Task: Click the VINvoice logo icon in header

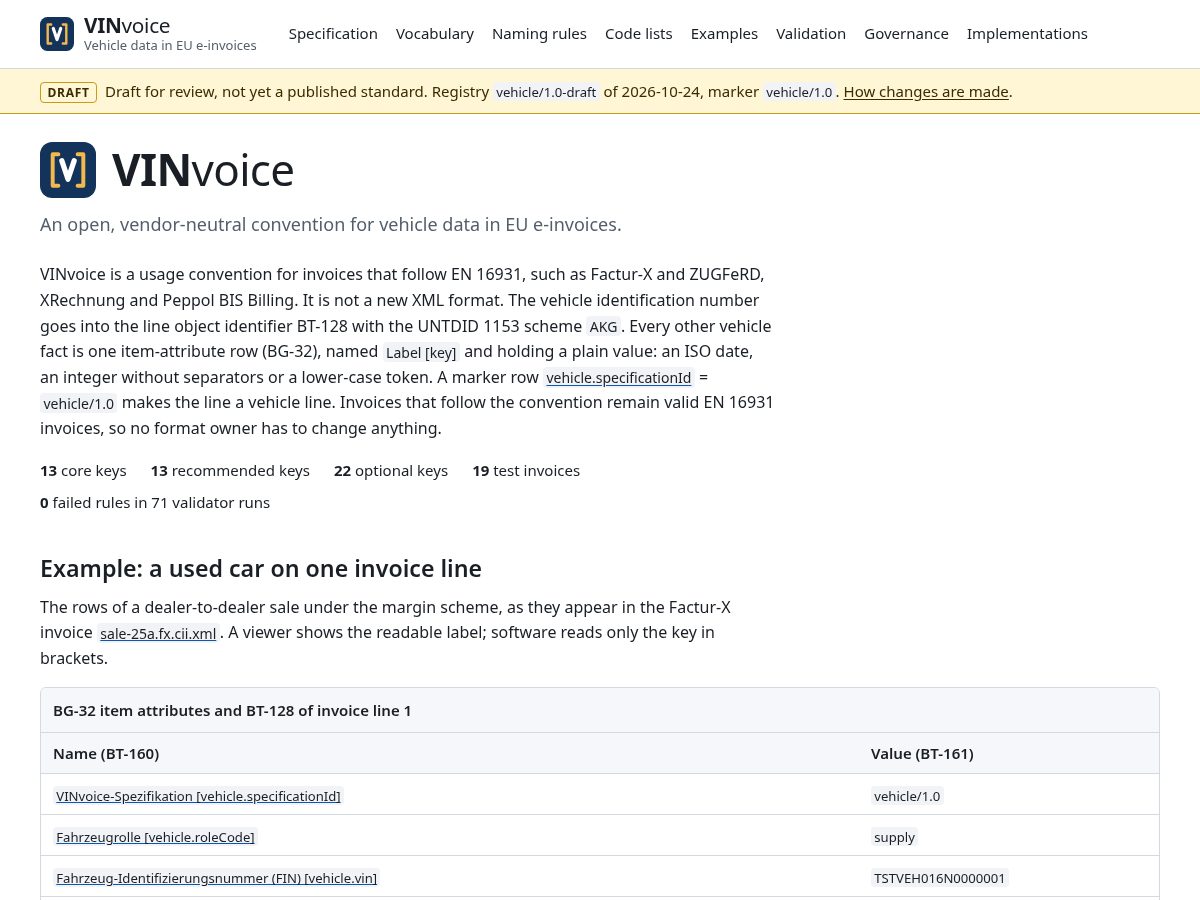Action: click(x=57, y=34)
